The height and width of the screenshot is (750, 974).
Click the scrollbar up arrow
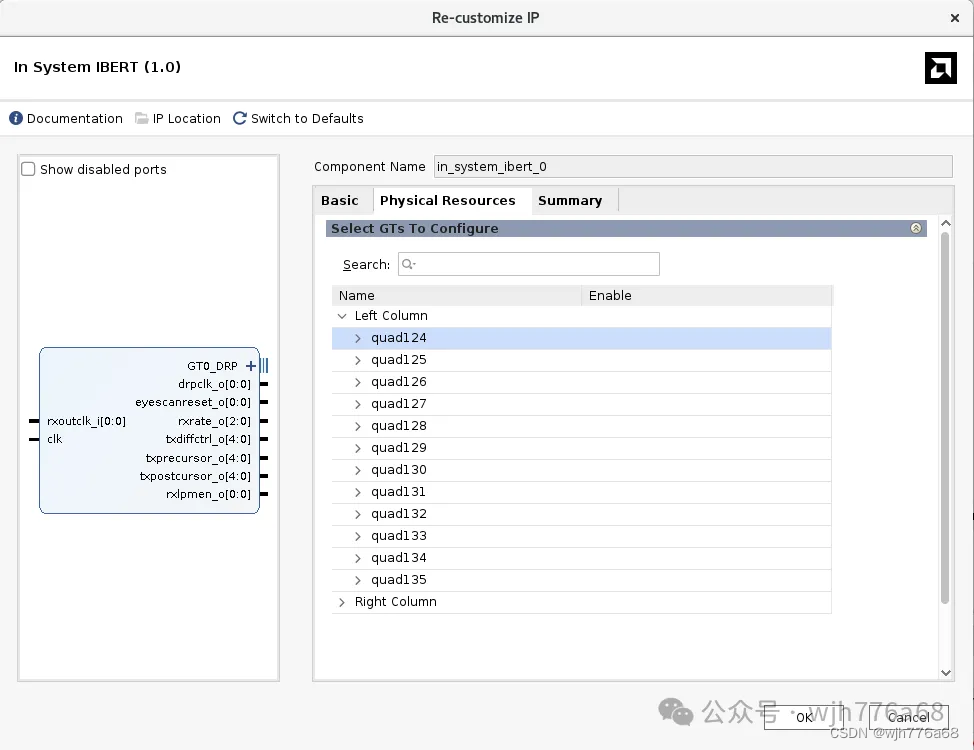coord(945,222)
